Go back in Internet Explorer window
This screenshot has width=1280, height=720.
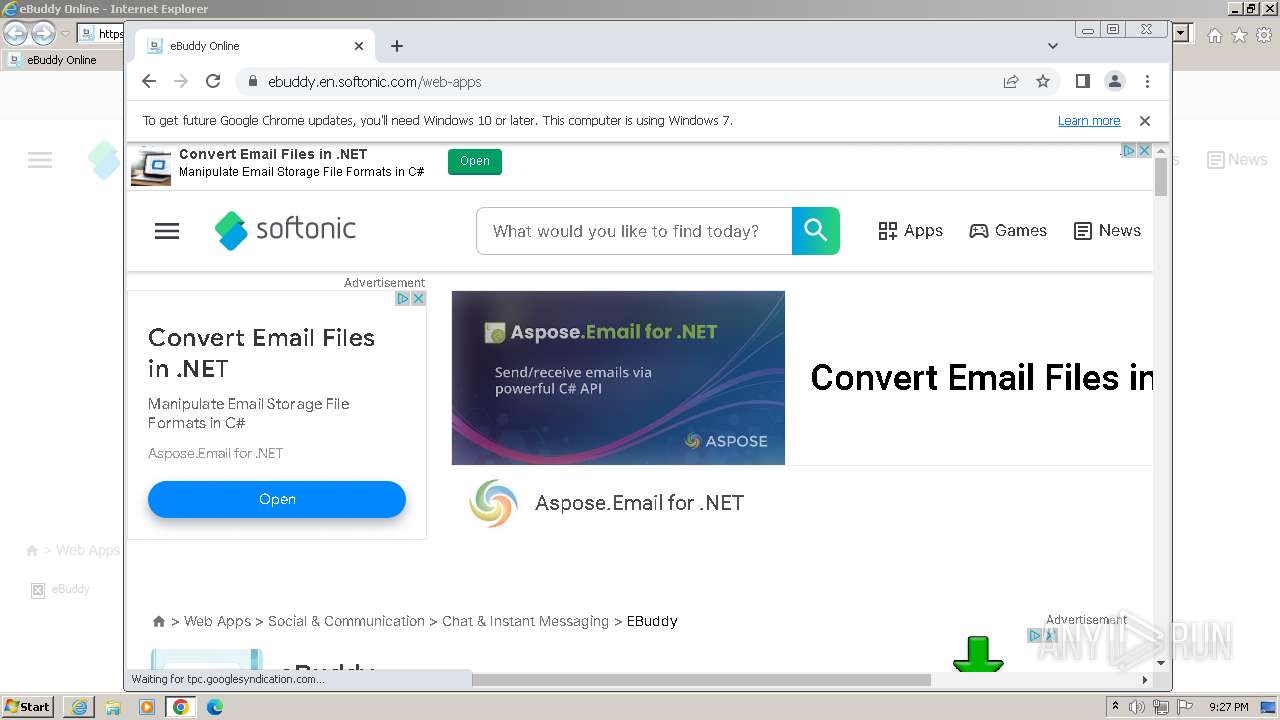pyautogui.click(x=16, y=33)
